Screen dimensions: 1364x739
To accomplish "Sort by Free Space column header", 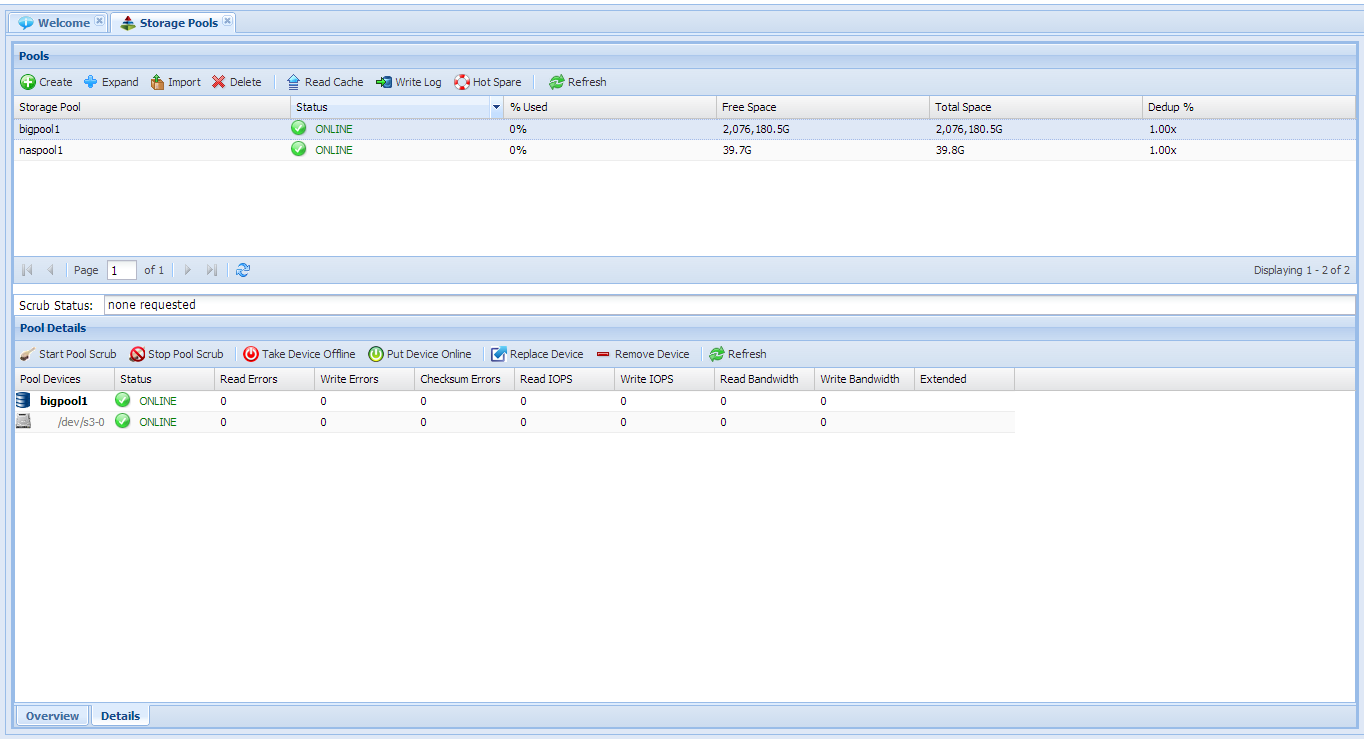I will [x=823, y=107].
